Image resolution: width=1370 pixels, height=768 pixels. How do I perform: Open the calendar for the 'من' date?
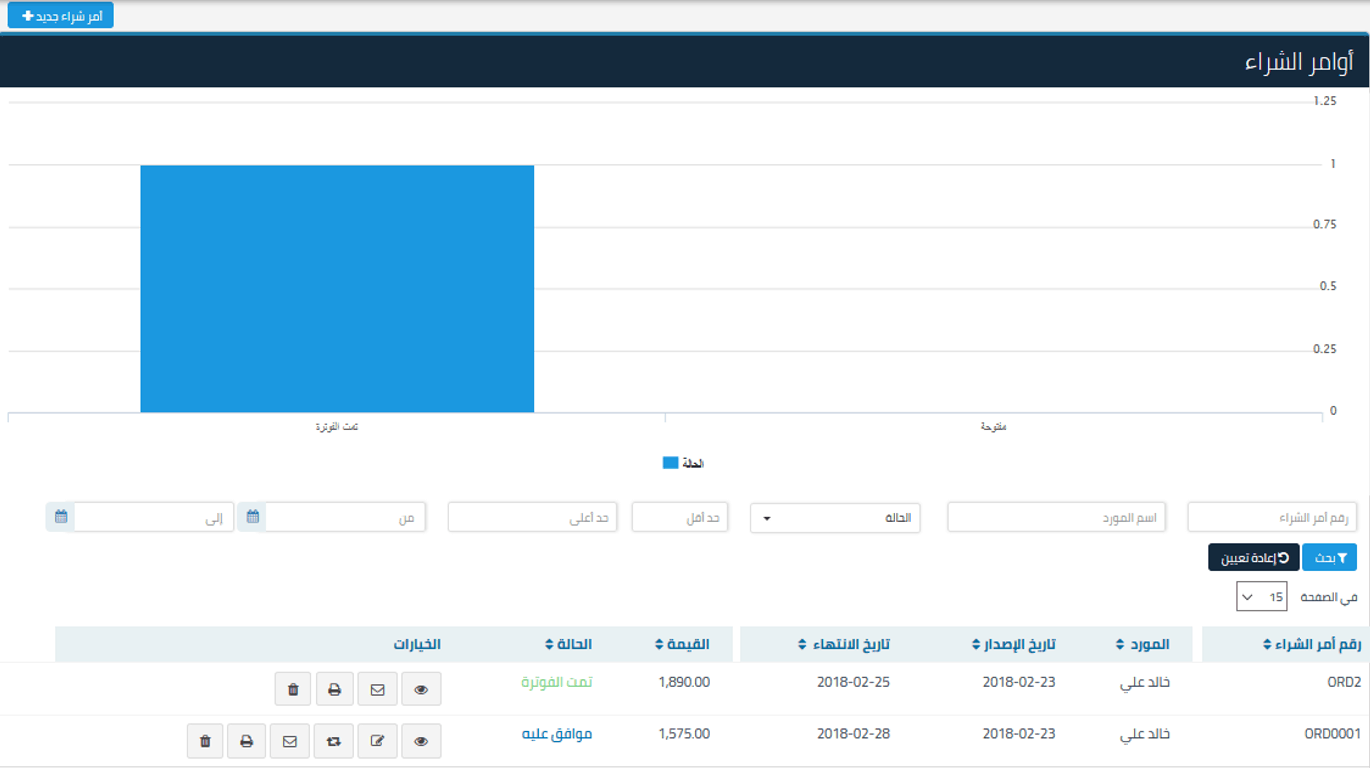tap(253, 517)
